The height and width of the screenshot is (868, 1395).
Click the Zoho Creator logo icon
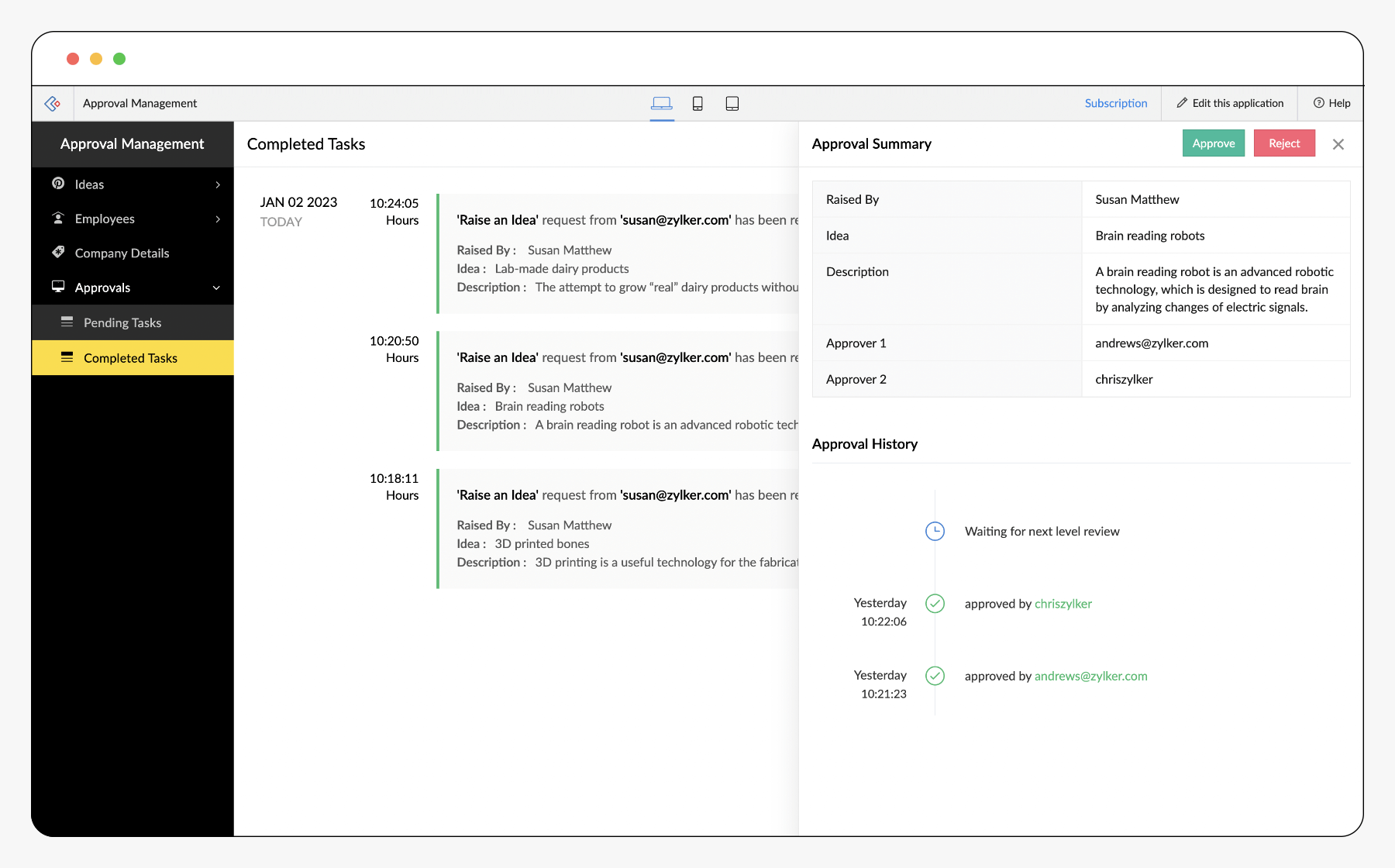point(53,103)
